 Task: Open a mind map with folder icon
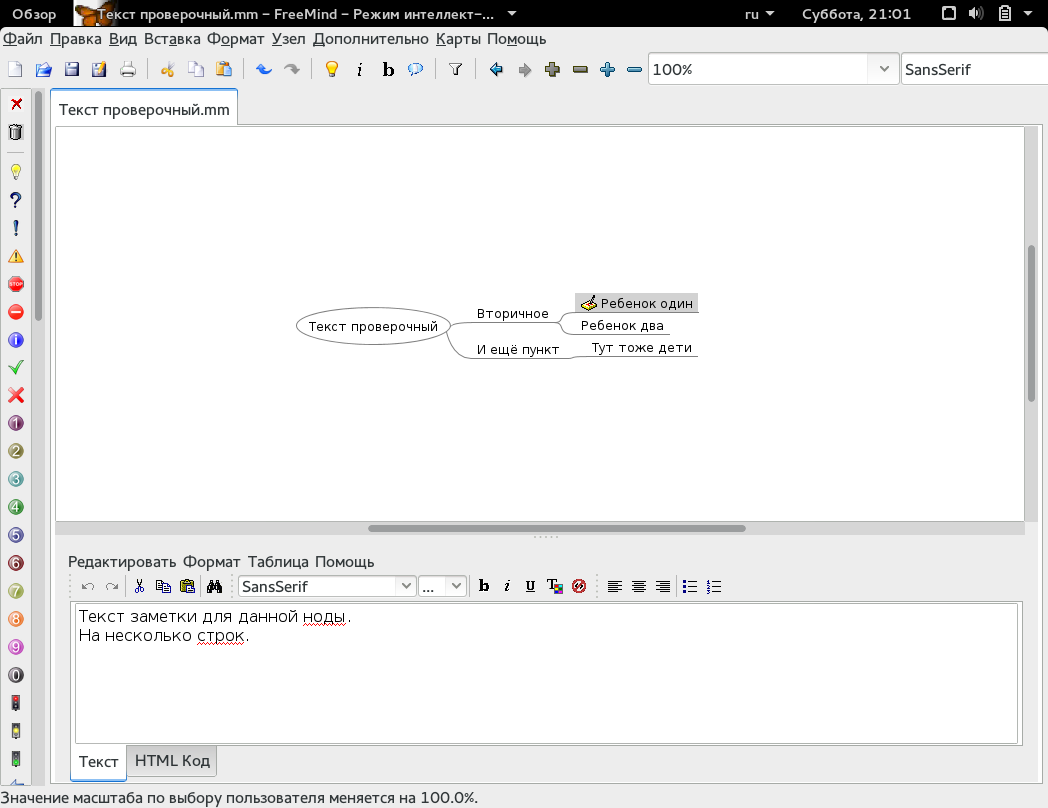(43, 69)
